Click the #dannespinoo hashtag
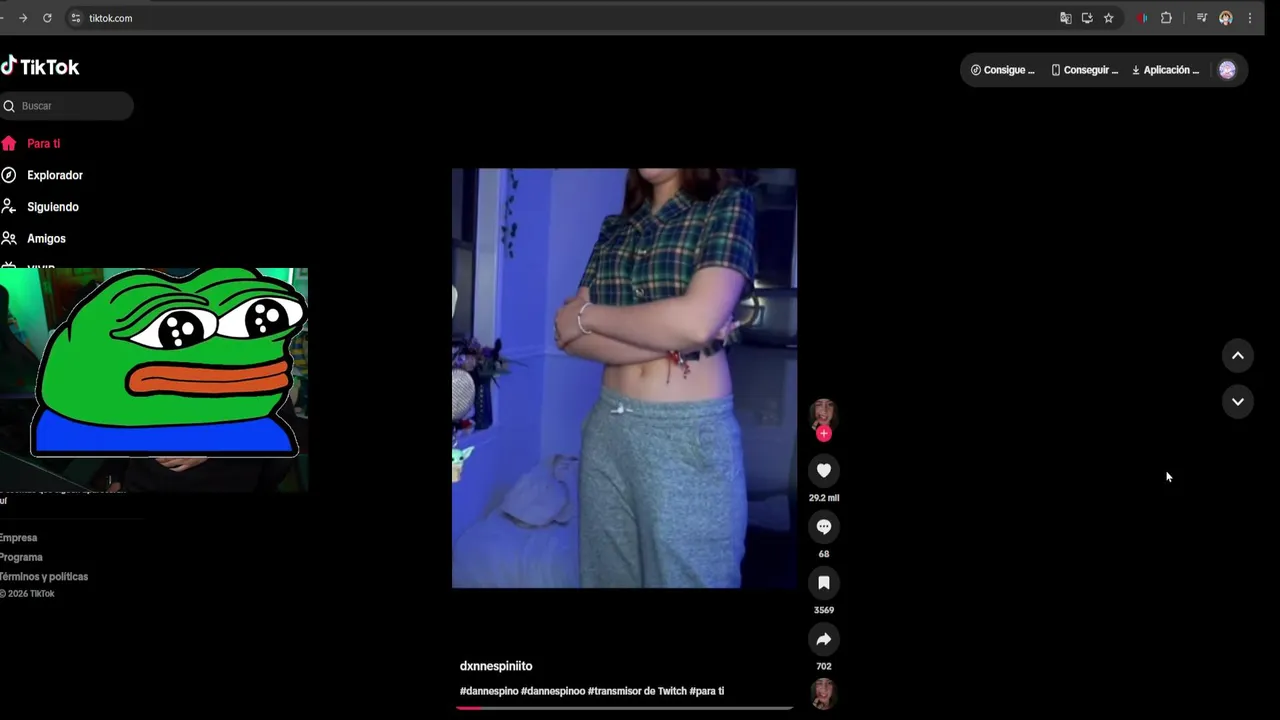The image size is (1280, 720). (553, 691)
